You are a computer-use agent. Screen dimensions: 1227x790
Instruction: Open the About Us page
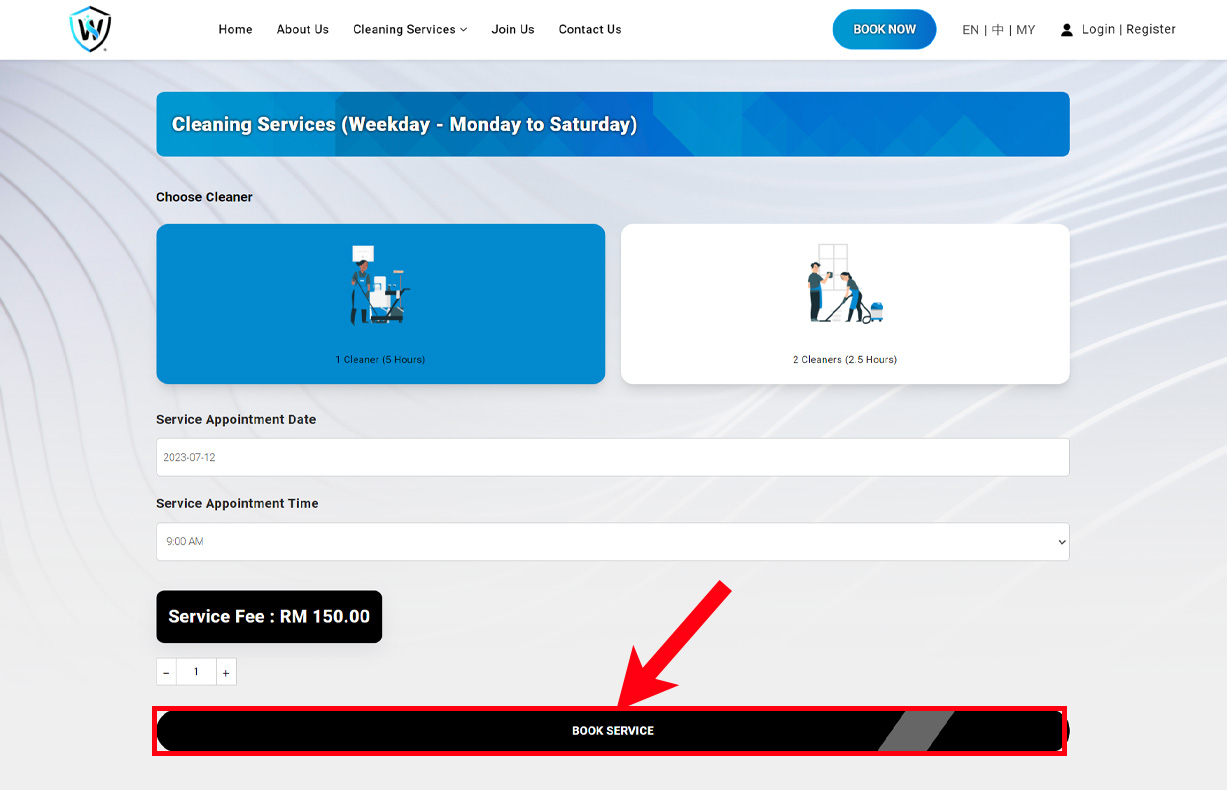click(x=302, y=30)
